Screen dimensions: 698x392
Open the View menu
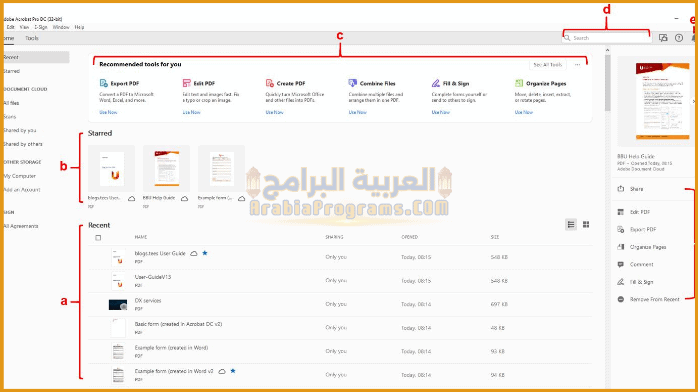[x=24, y=27]
